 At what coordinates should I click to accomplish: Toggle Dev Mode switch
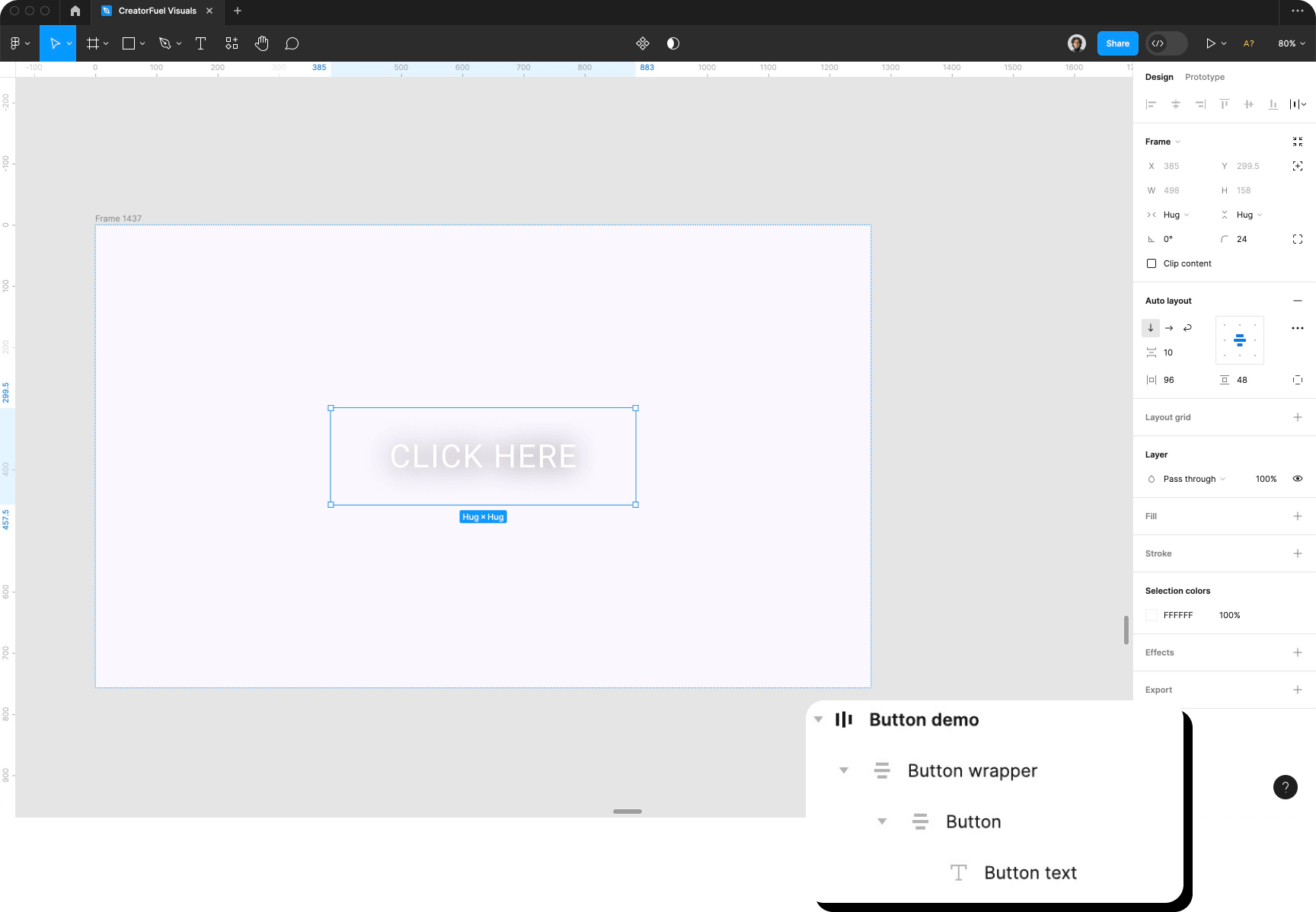(x=1166, y=43)
